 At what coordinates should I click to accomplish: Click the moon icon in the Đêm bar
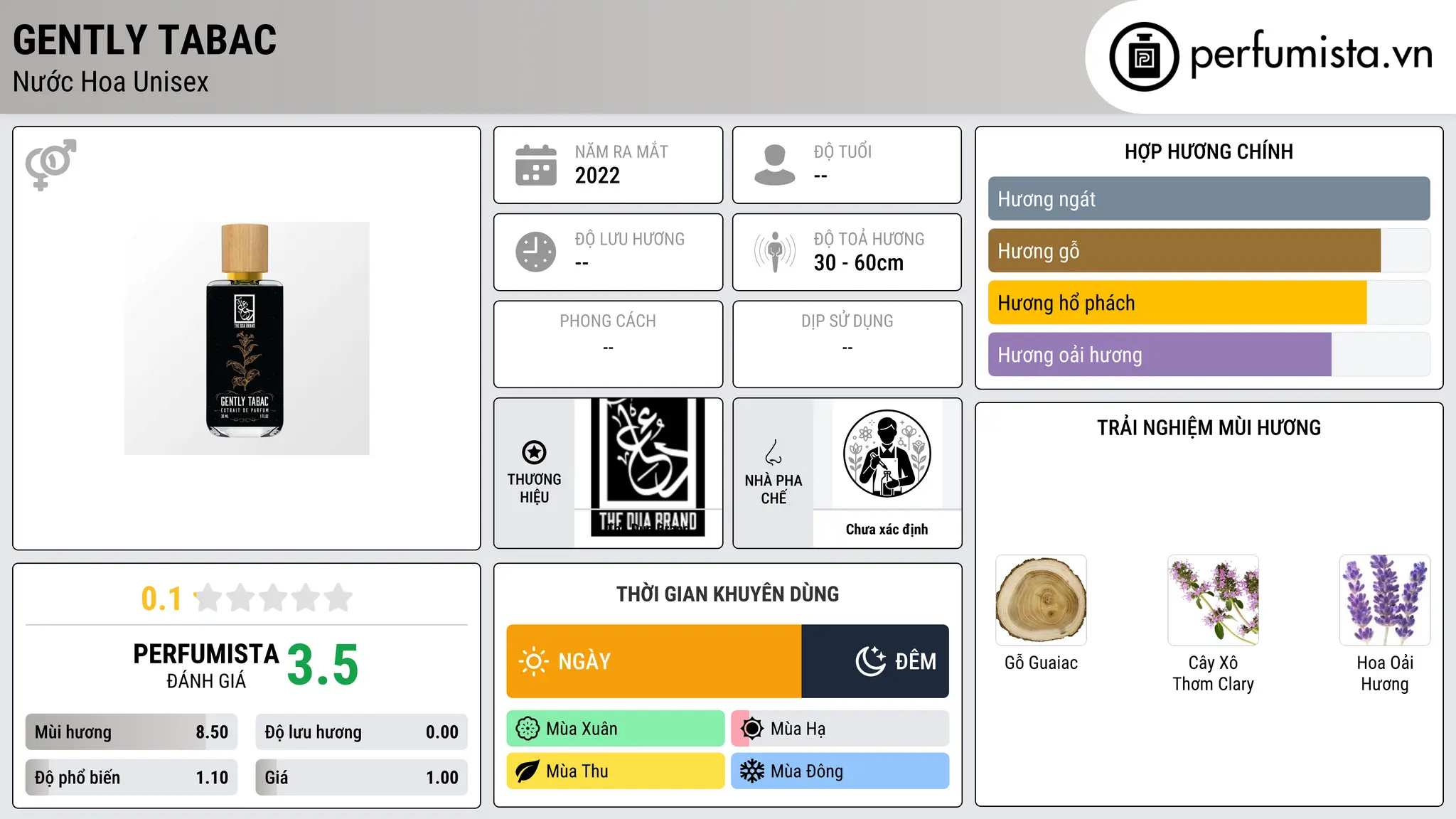tap(870, 661)
